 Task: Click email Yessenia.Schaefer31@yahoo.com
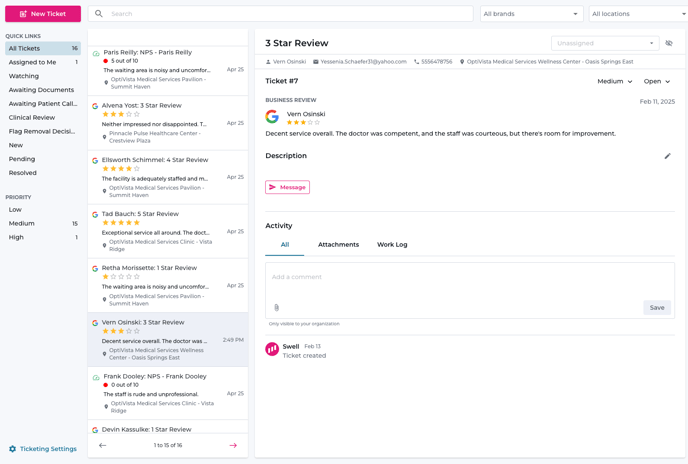point(363,62)
